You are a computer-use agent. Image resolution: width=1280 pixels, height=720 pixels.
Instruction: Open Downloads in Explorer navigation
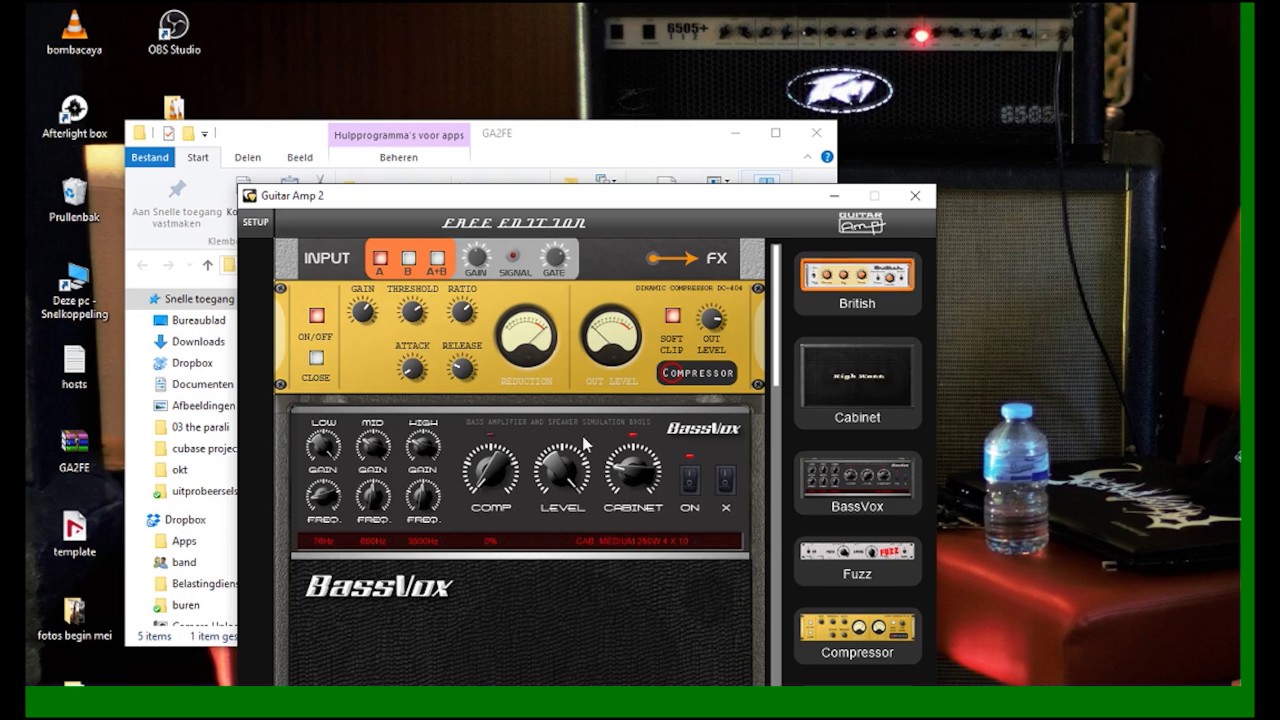190,341
